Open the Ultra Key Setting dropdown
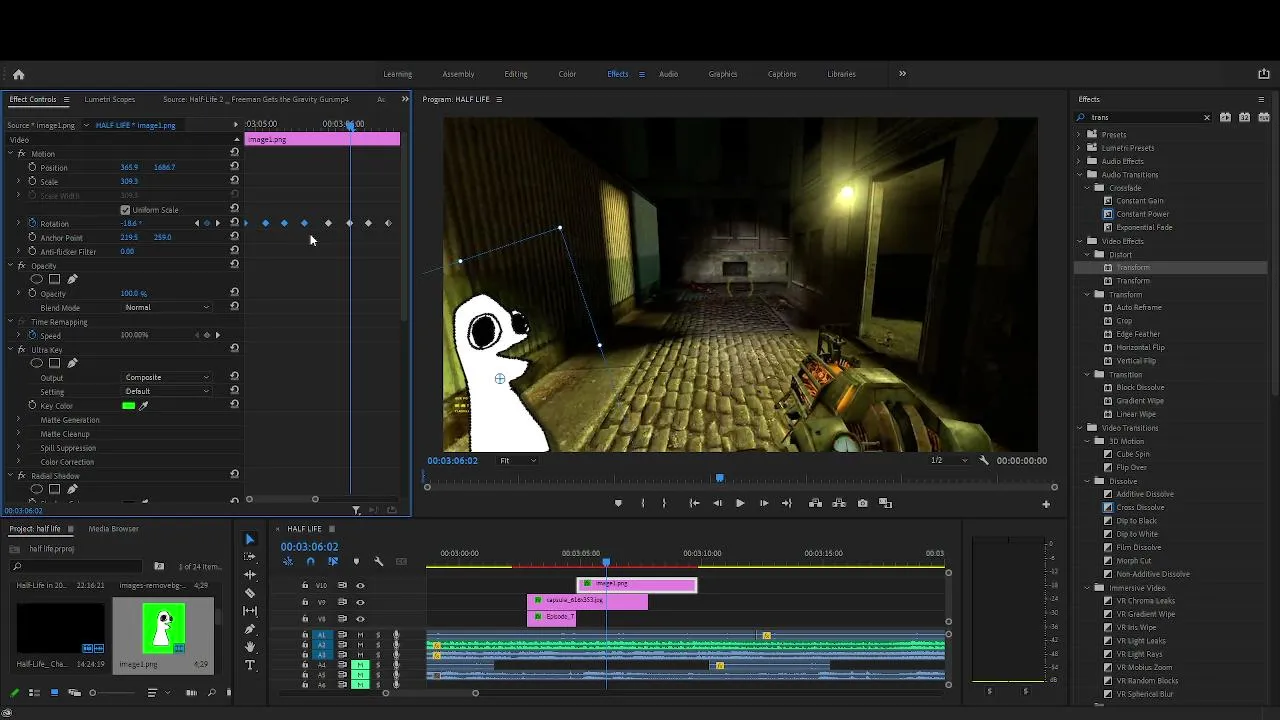Viewport: 1280px width, 720px height. [x=167, y=392]
